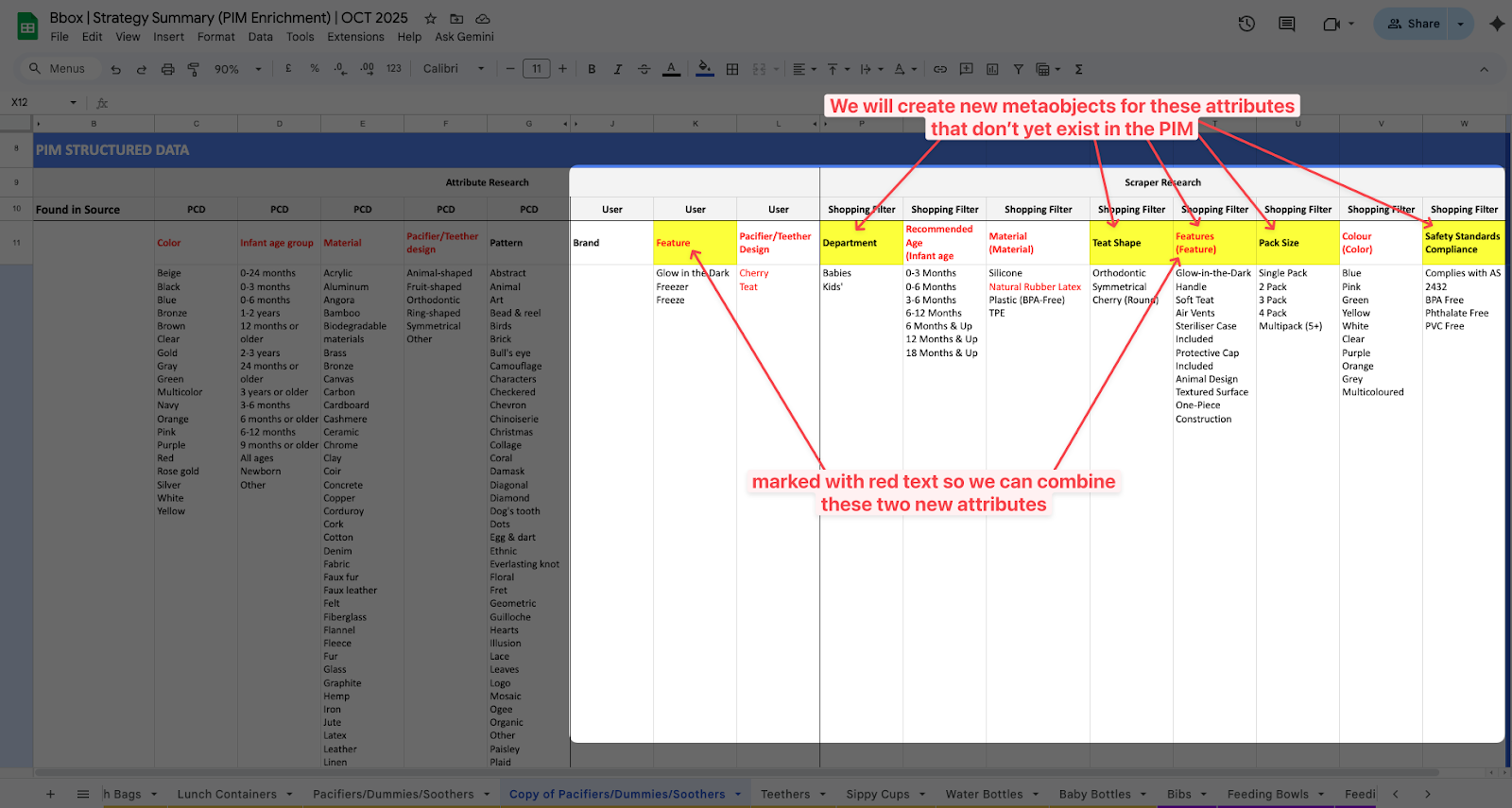1512x808 pixels.
Task: Click the Insert link icon
Action: (939, 69)
